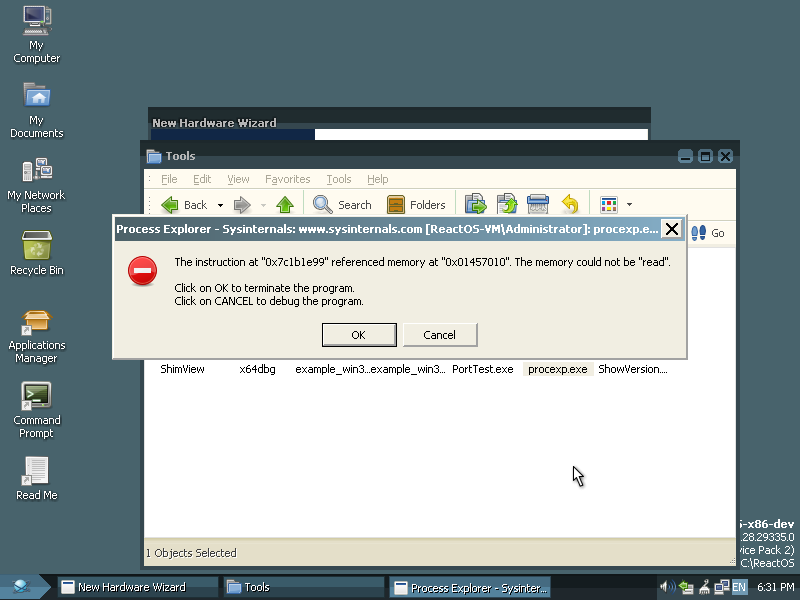Click the green Back arrow button
The image size is (800, 600).
click(x=185, y=205)
